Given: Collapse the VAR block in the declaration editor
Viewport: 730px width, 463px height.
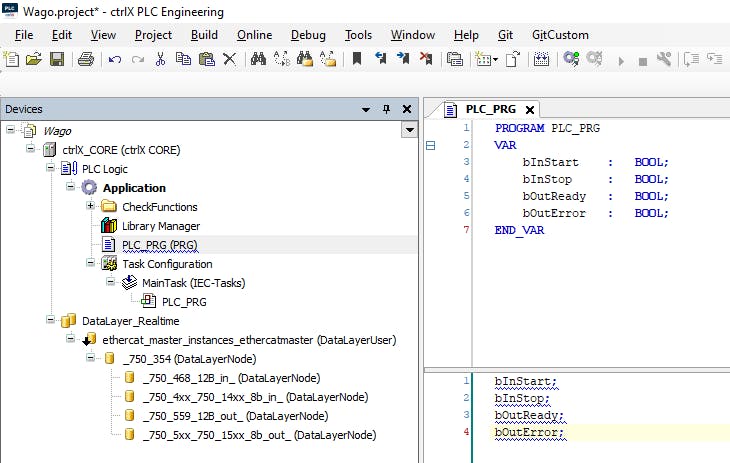Looking at the screenshot, I should tap(431, 146).
